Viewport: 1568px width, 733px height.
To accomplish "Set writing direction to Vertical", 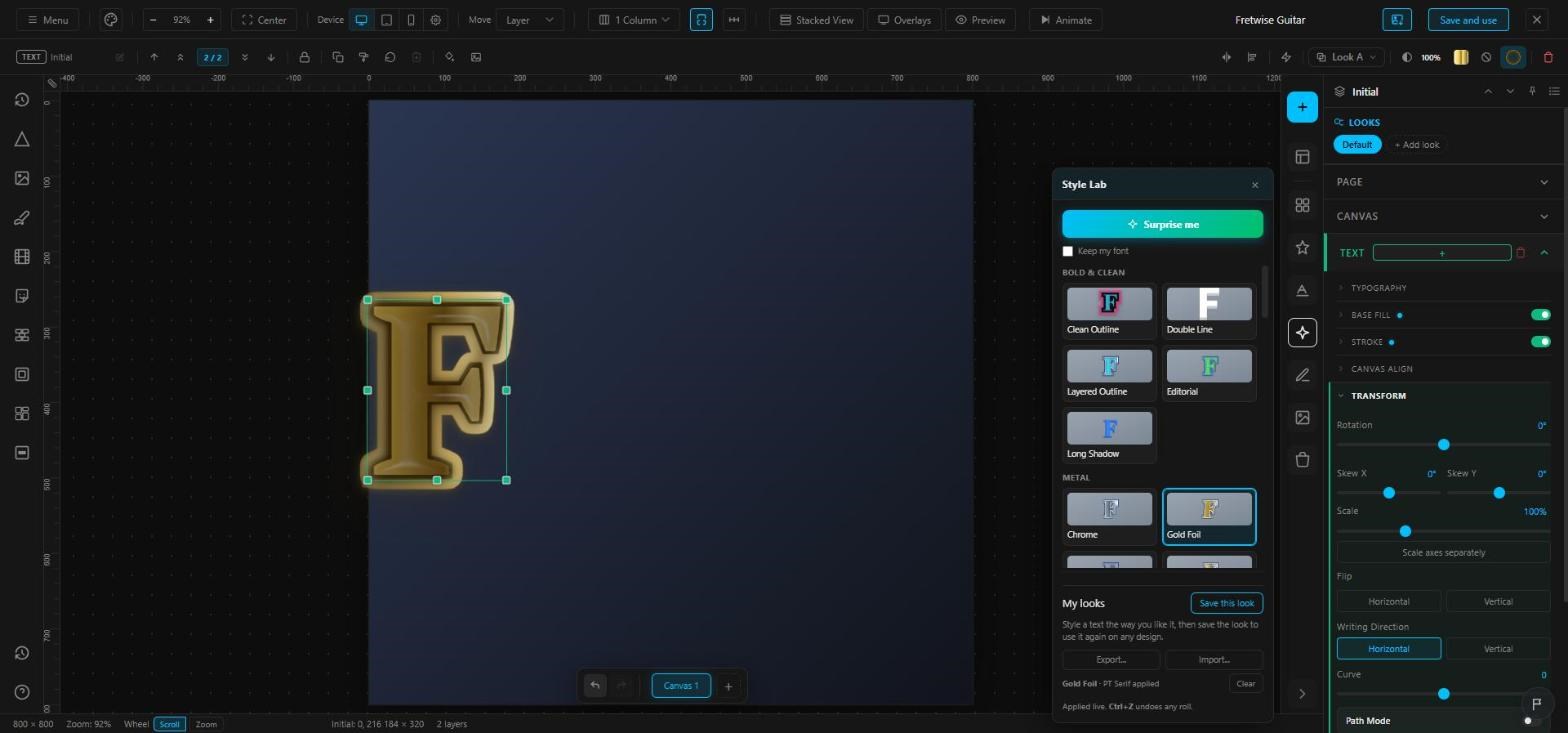I will [1498, 649].
